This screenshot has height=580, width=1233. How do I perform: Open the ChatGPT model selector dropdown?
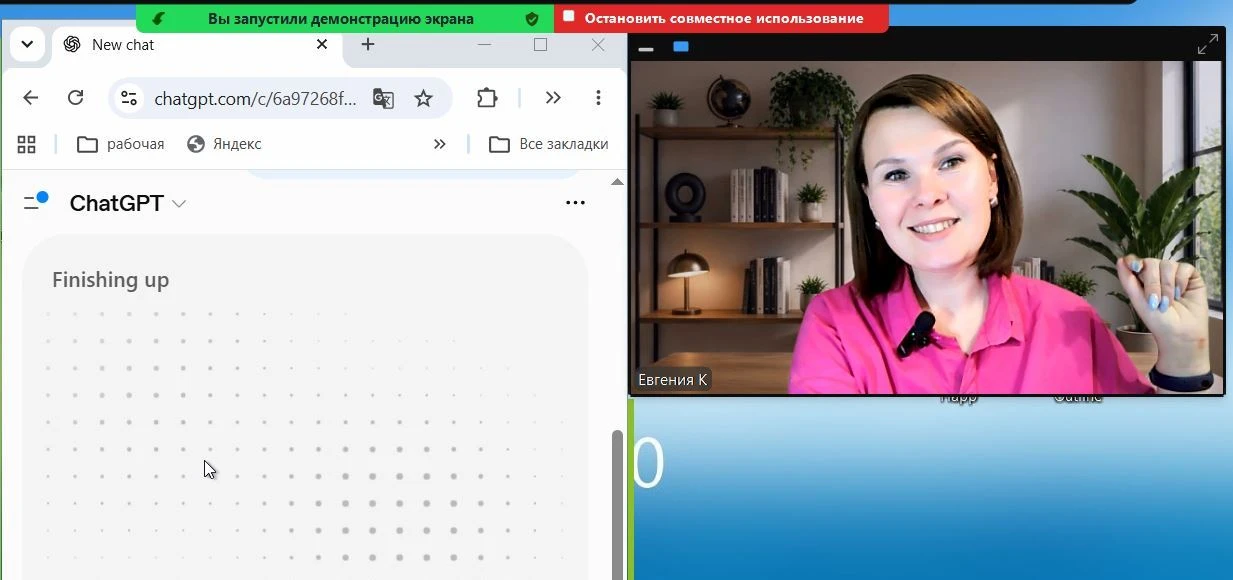[x=128, y=203]
